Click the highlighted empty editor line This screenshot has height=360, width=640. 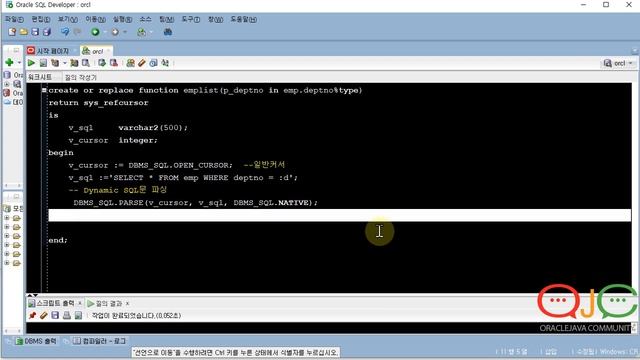[x=340, y=215]
